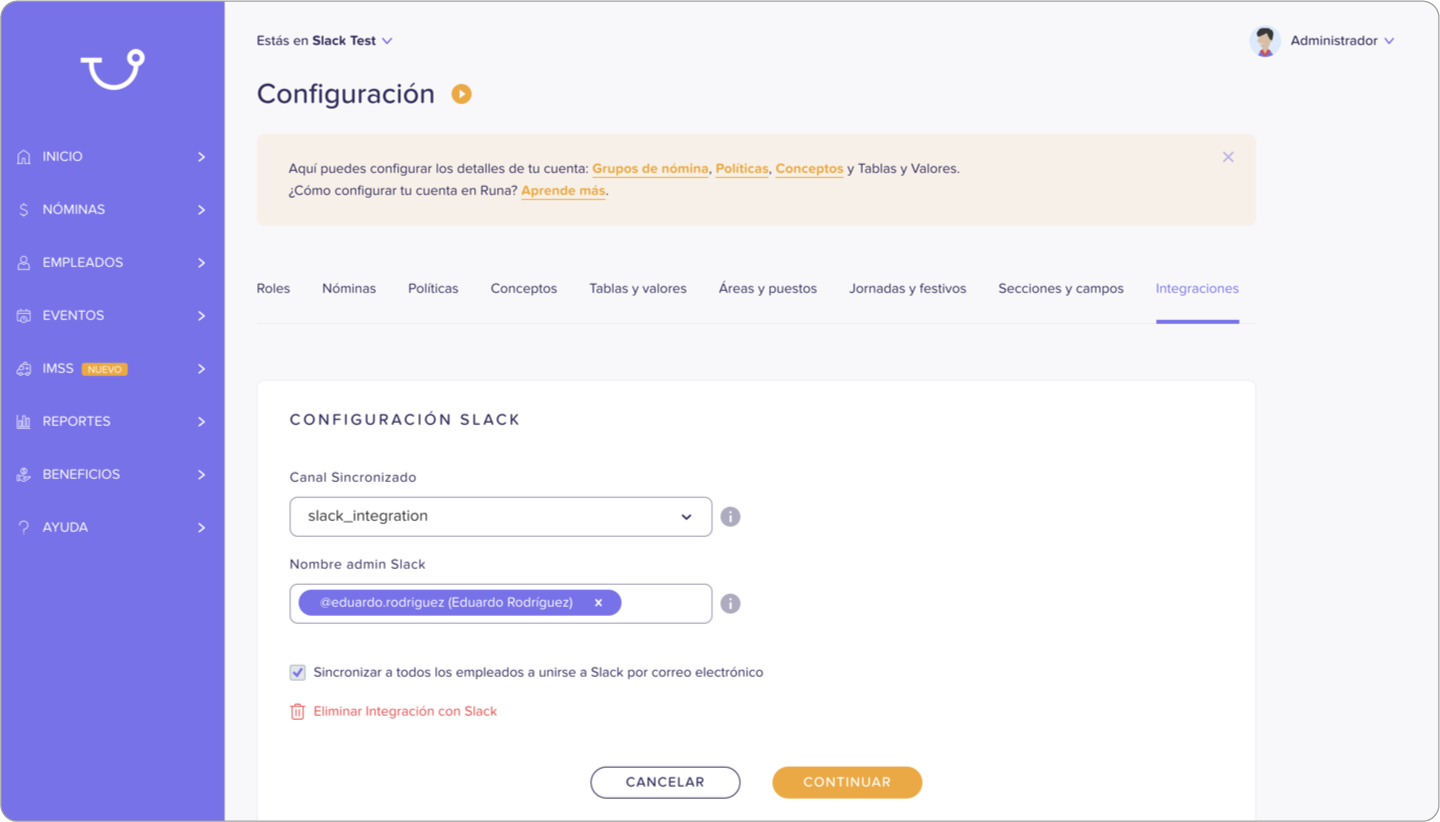Screen dimensions: 1440x822
Task: Expand the AYUDA menu chevron
Action: click(x=202, y=528)
